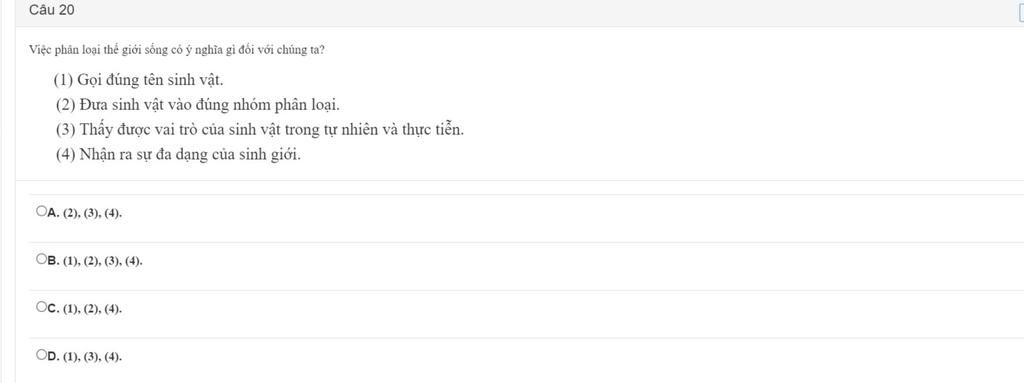The image size is (1024, 383).
Task: Click the bold letter "A." option label
Action: point(54,212)
